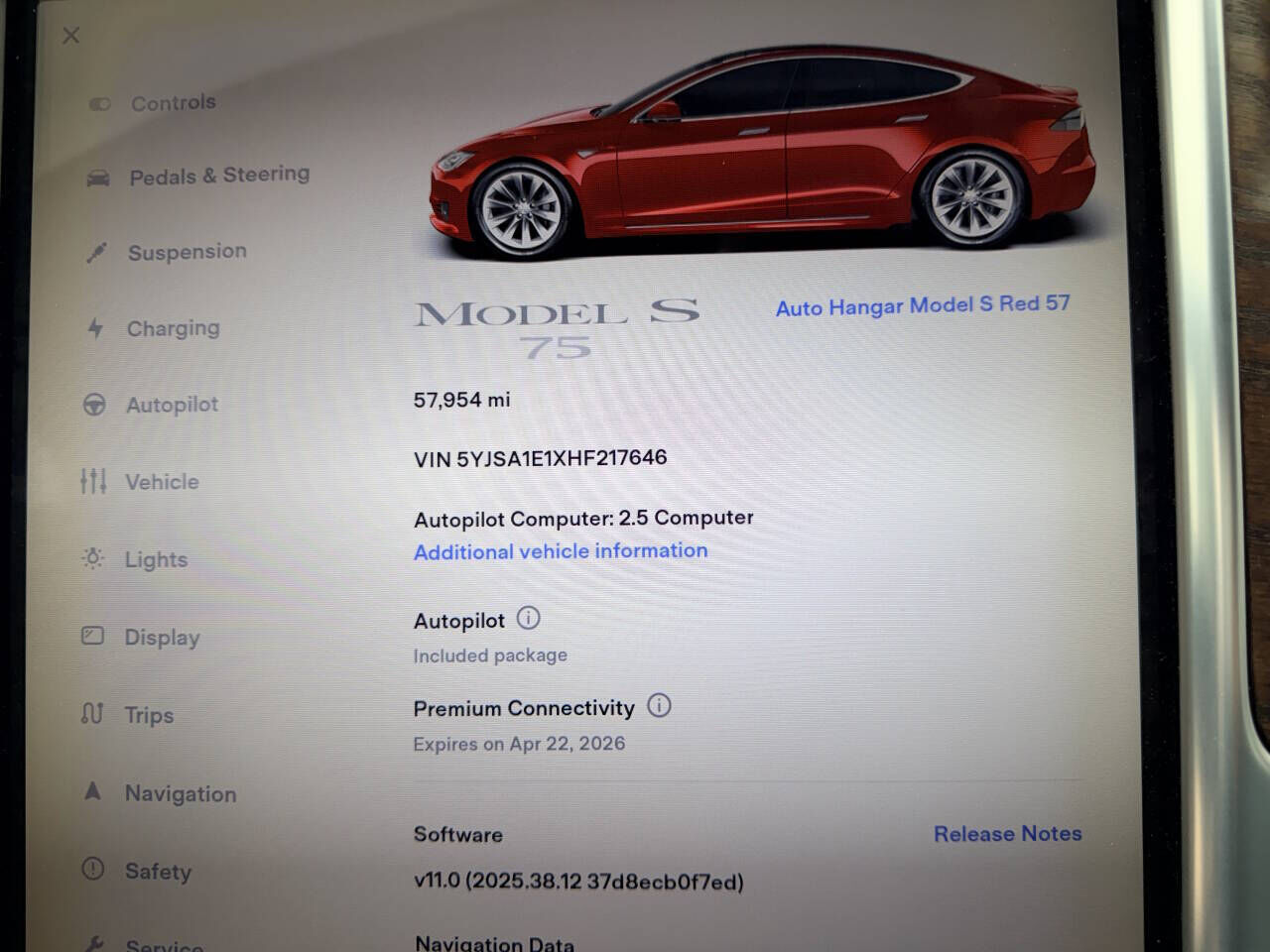Click the Vehicle sliders icon
The image size is (1270, 952).
click(93, 482)
